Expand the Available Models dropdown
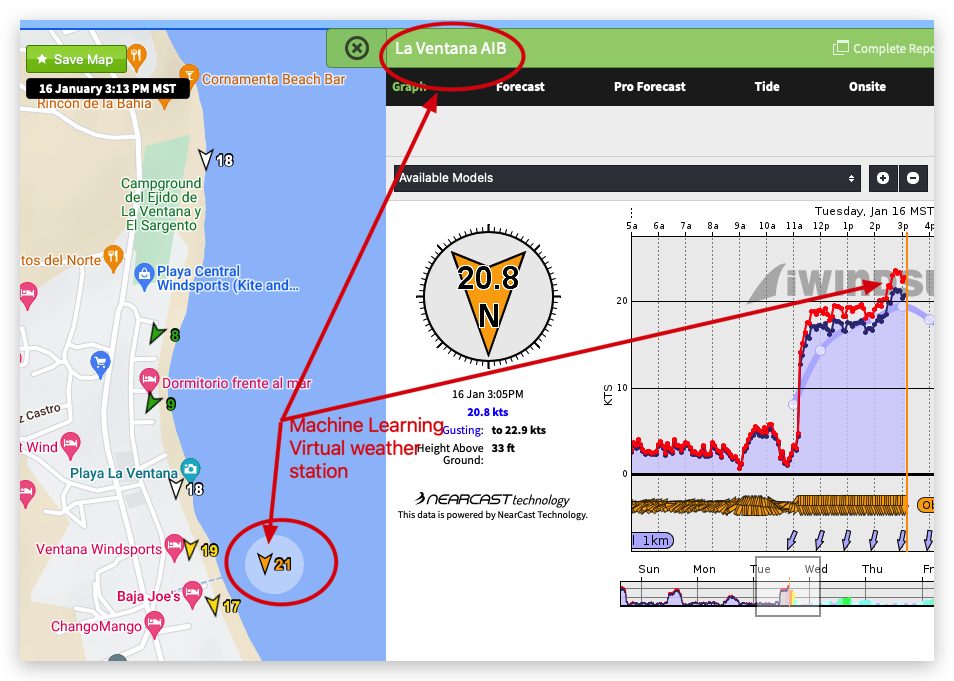Viewport: 954px width, 681px height. pos(627,178)
